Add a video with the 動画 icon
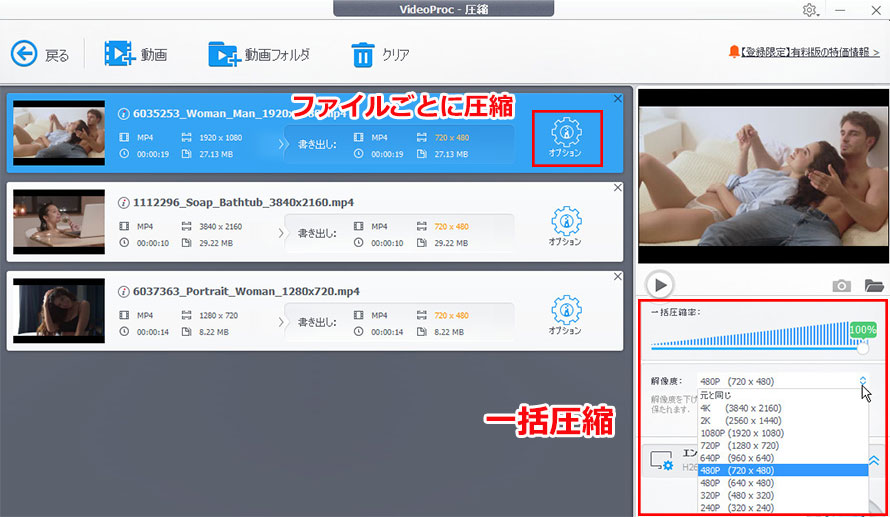This screenshot has height=517, width=890. point(119,54)
